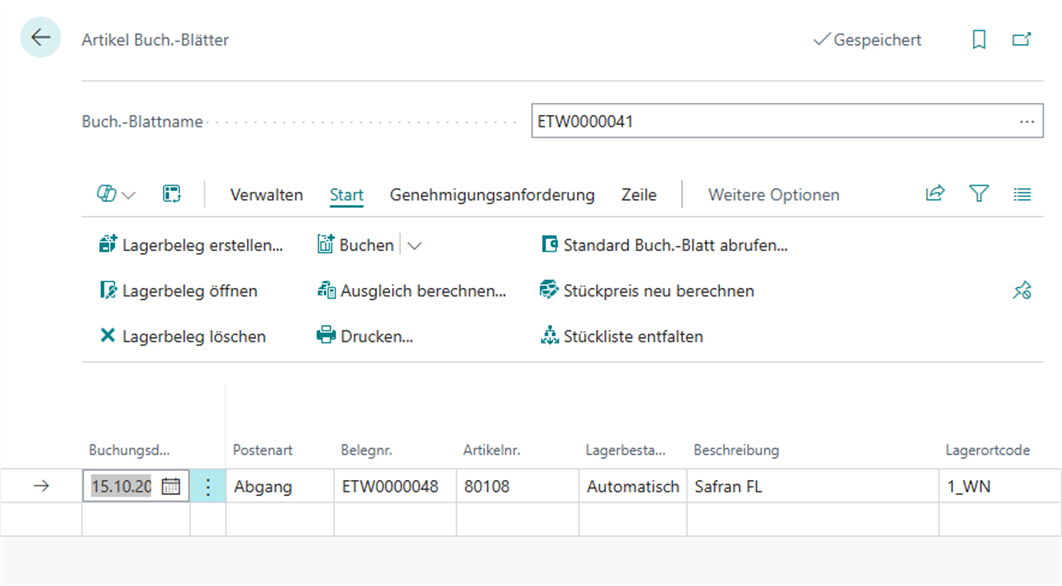Select the row via the arrow indicator

coord(41,486)
